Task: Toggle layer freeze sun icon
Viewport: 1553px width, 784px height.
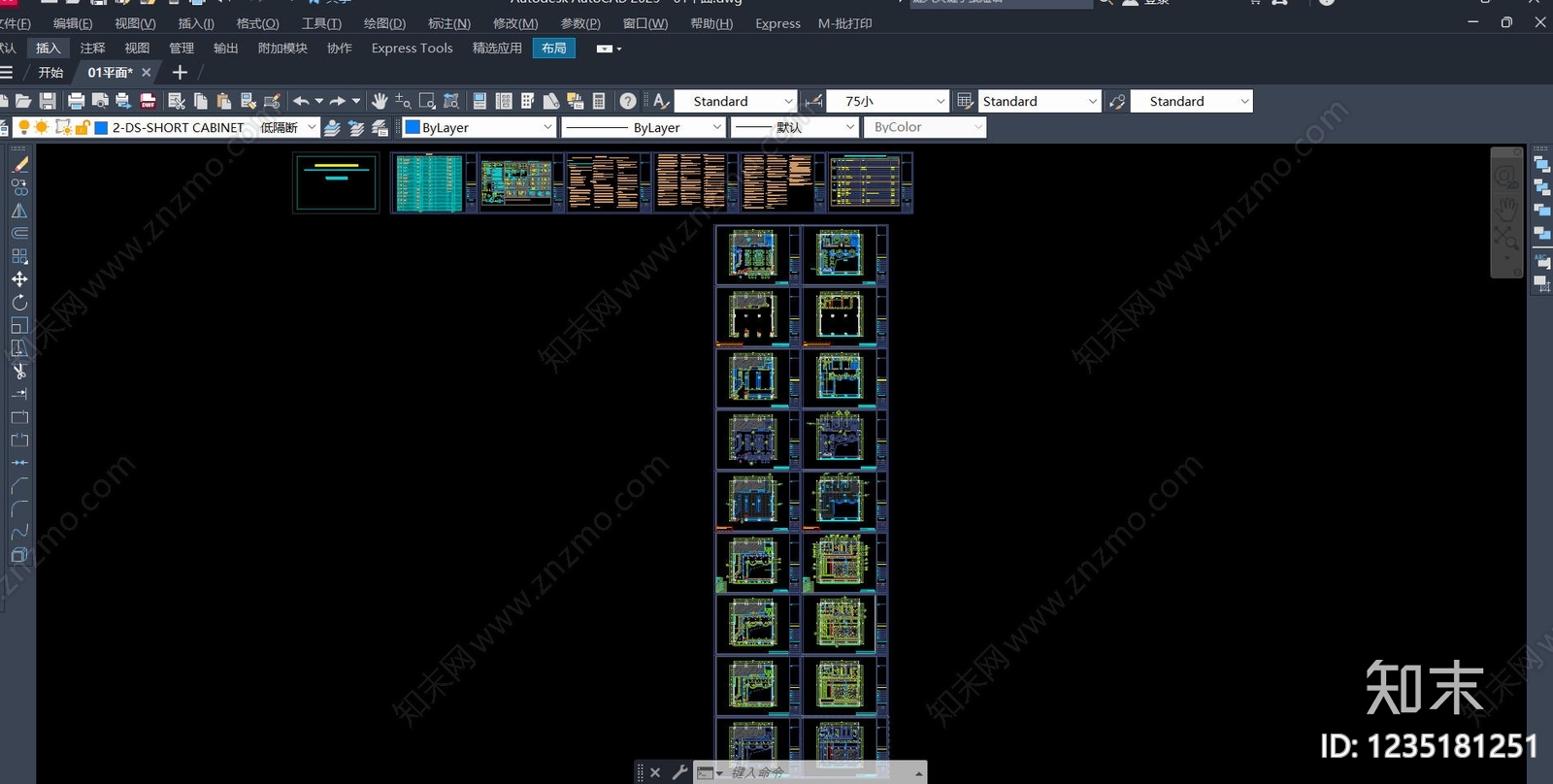Action: click(42, 127)
